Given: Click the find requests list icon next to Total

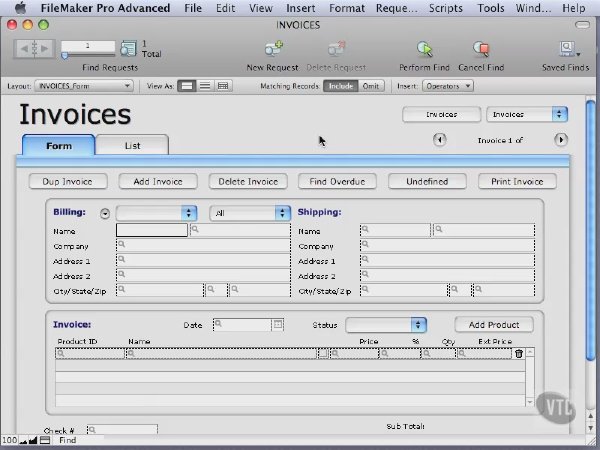Looking at the screenshot, I should pos(129,49).
